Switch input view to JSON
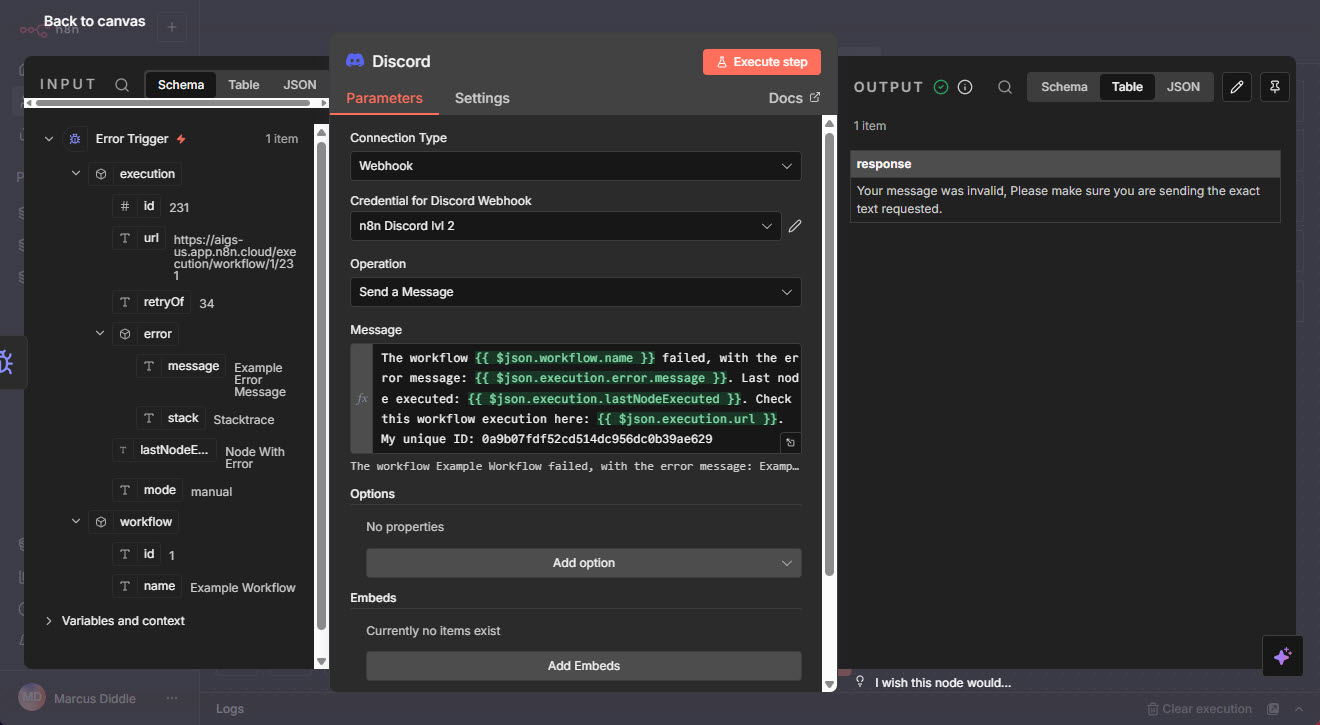The height and width of the screenshot is (725, 1320). click(x=300, y=85)
